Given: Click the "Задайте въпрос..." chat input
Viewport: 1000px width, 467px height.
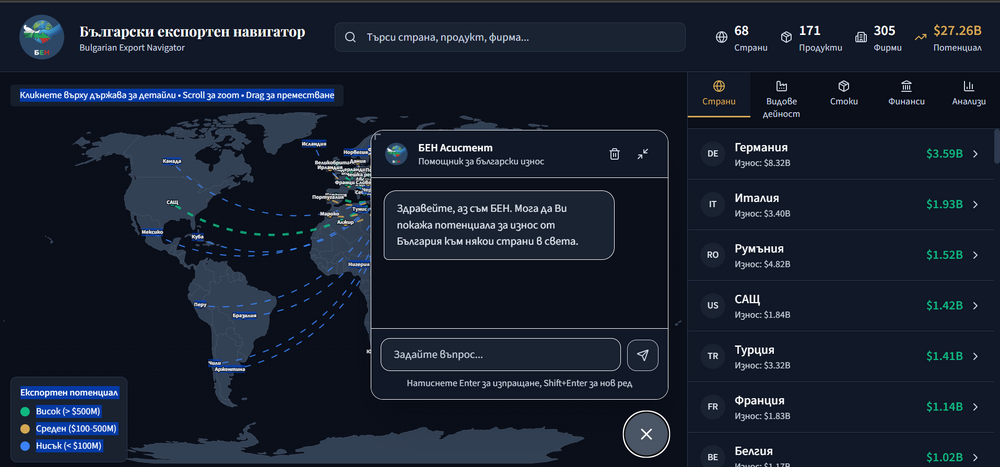Looking at the screenshot, I should (x=501, y=355).
